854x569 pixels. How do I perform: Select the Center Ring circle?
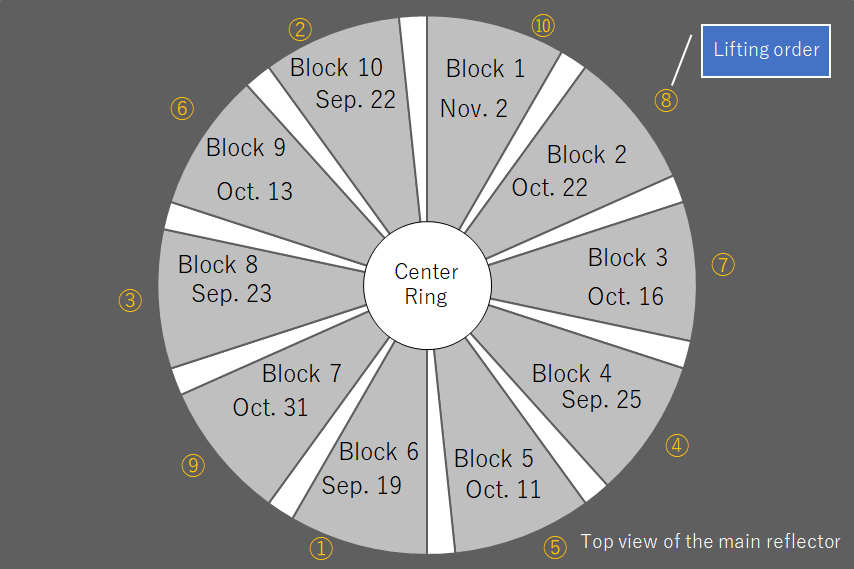pos(427,285)
